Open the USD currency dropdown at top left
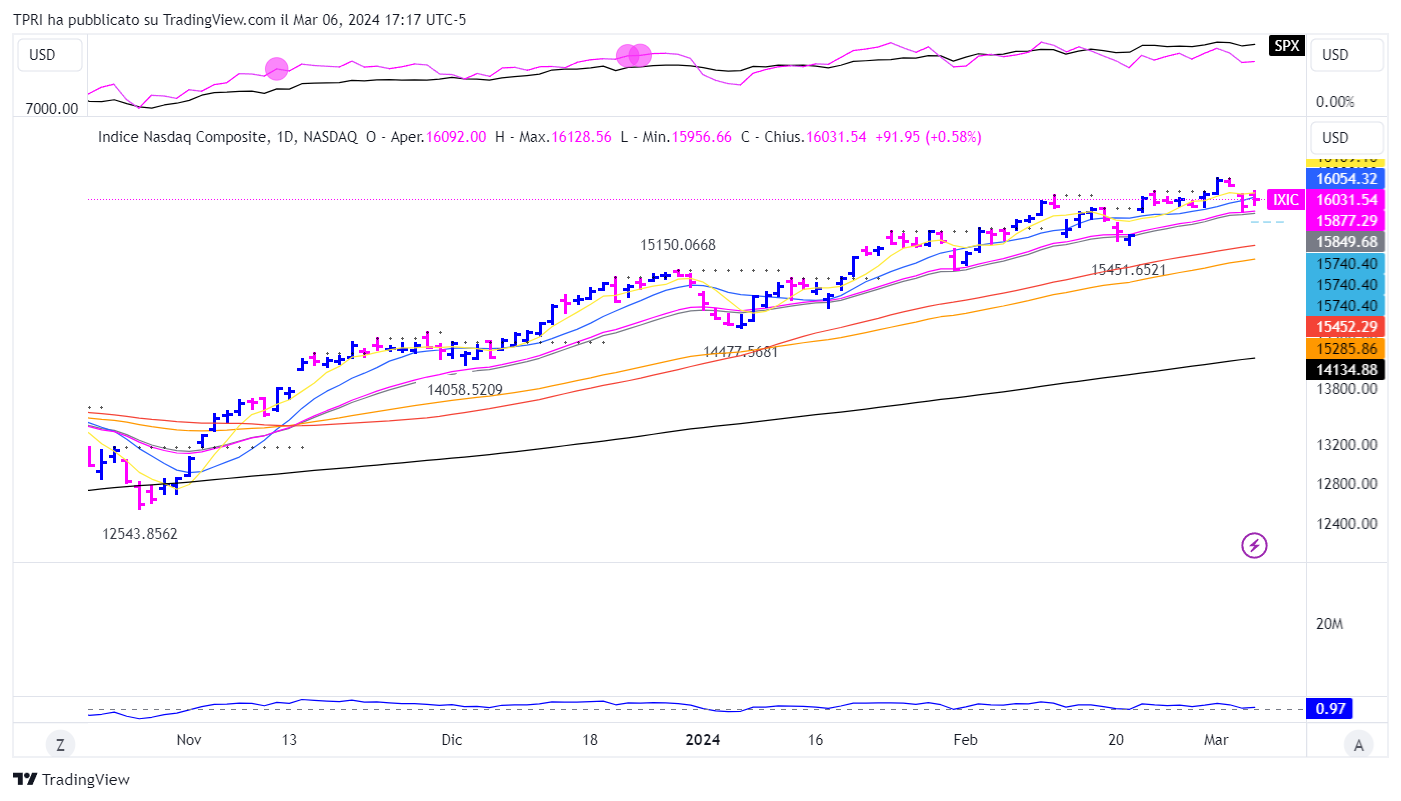Viewport: 1401px width, 801px height. [42, 55]
